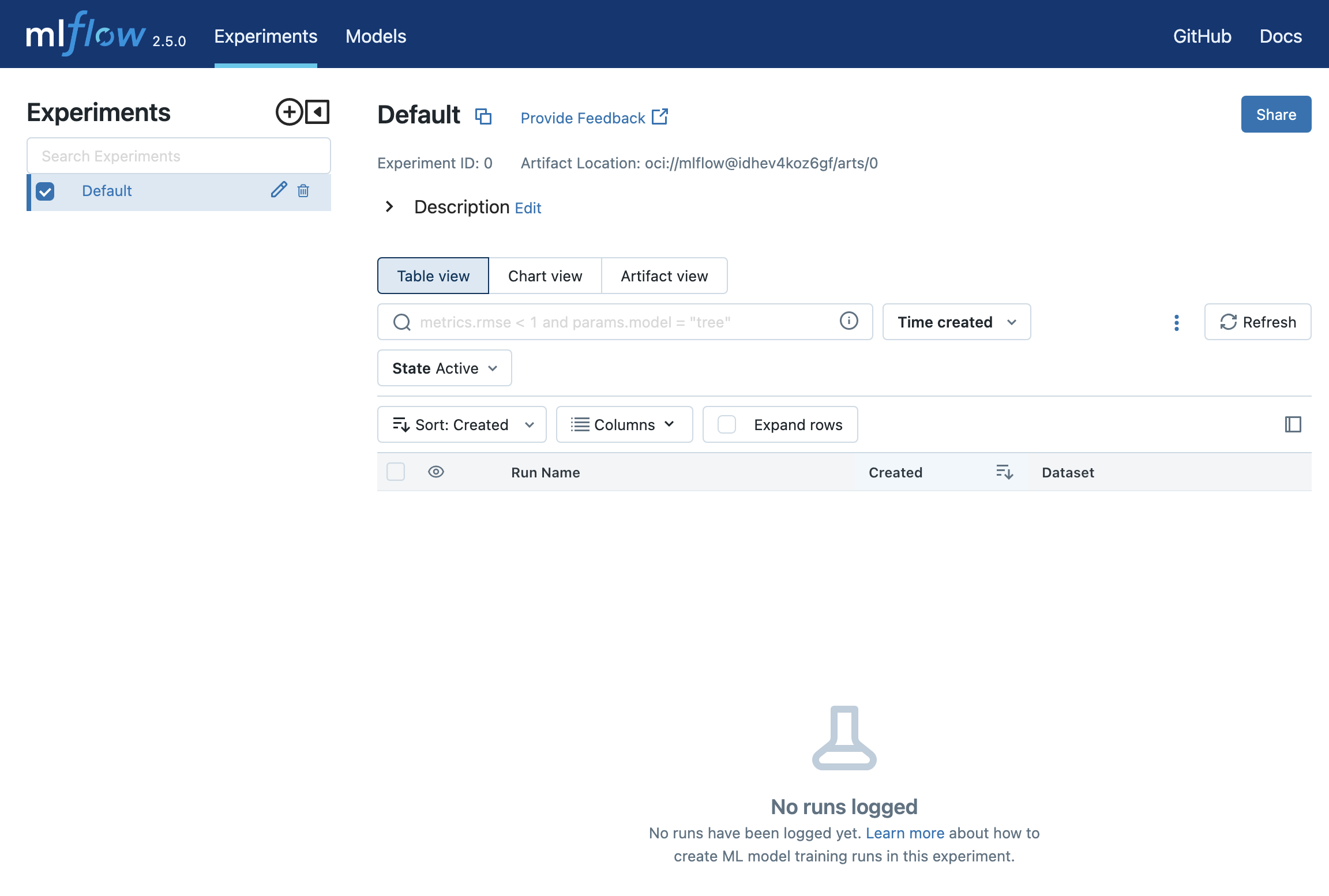The image size is (1329, 896).
Task: Open the Time created dropdown
Action: tap(956, 322)
